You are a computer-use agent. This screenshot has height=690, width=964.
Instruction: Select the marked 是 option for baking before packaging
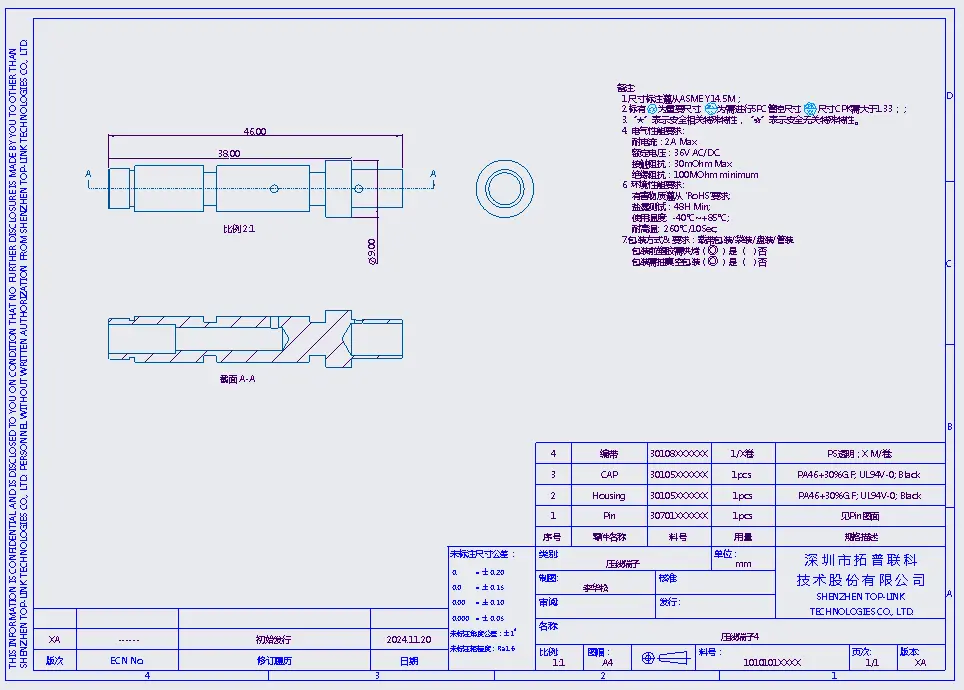point(711,251)
